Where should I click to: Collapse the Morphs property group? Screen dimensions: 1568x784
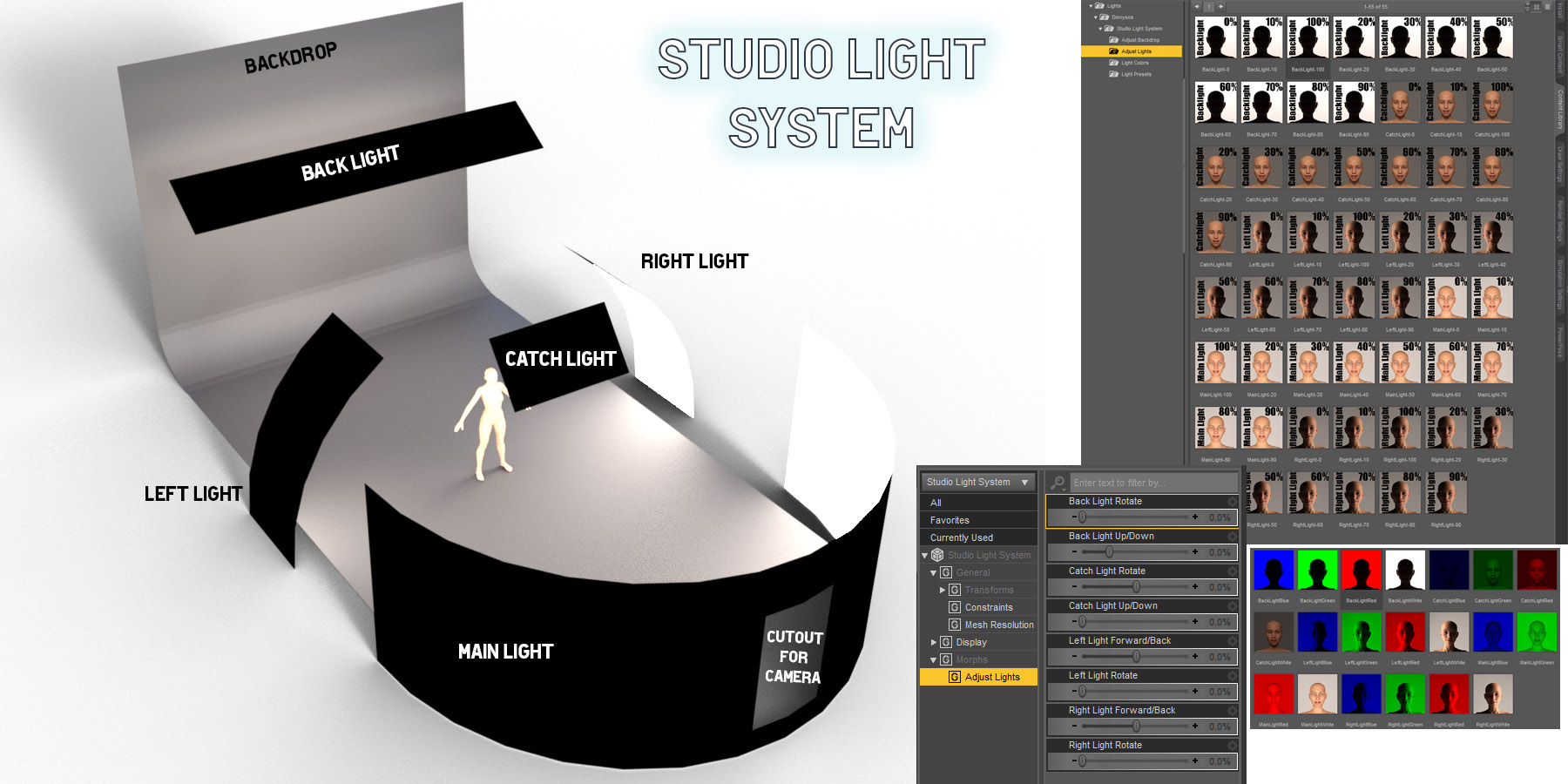pos(934,660)
